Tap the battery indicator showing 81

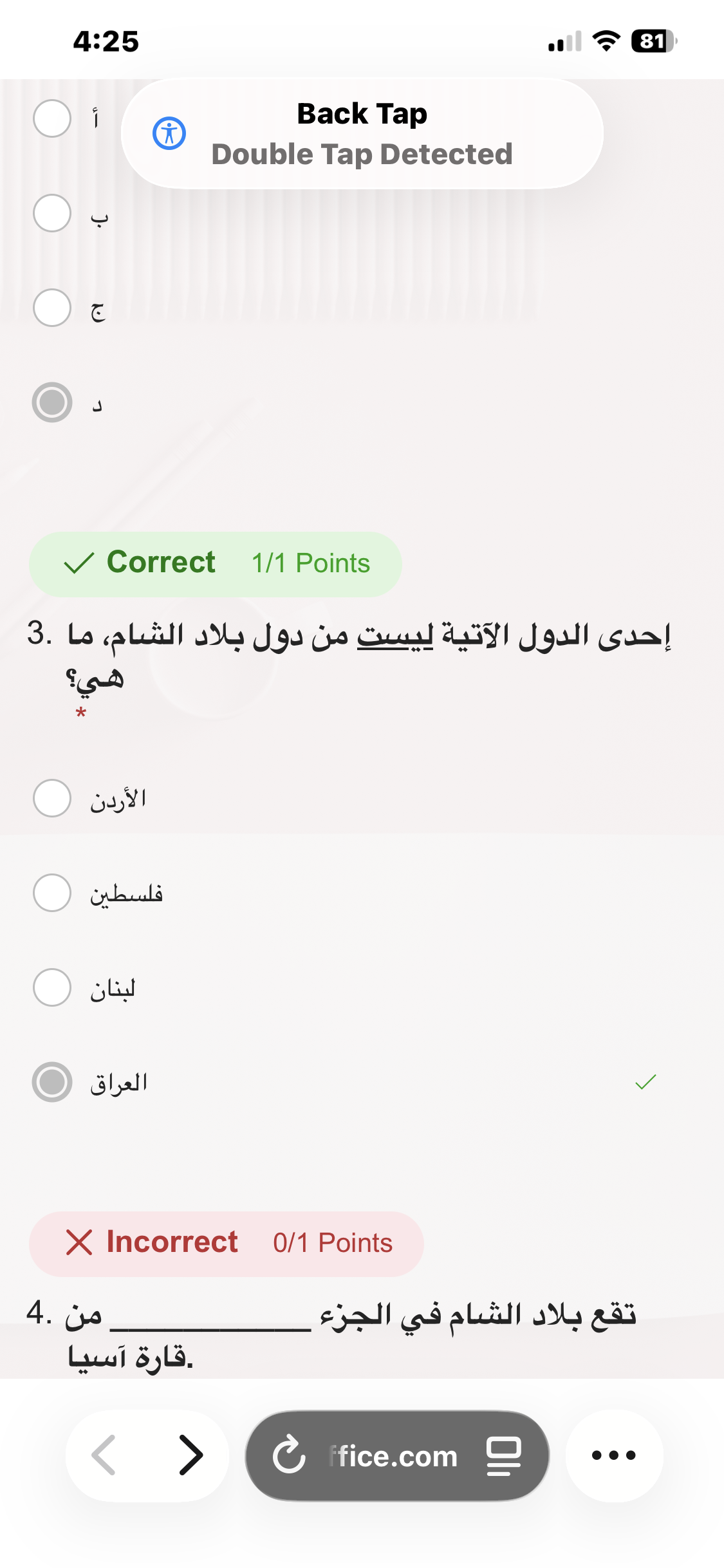point(653,41)
